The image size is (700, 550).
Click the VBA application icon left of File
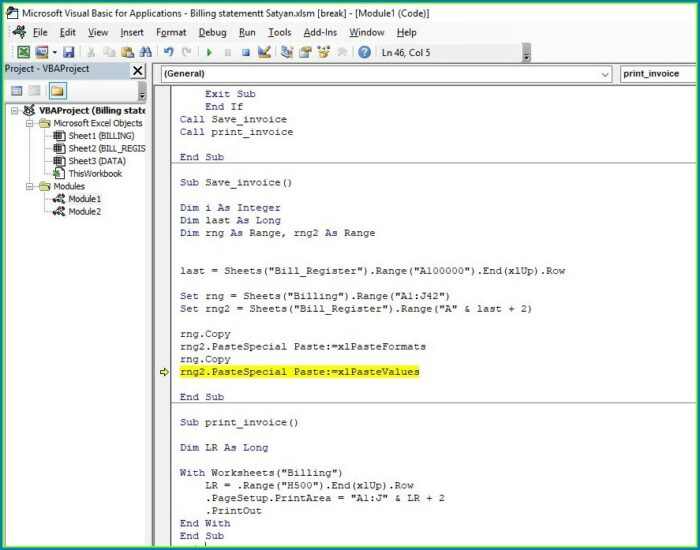click(19, 32)
